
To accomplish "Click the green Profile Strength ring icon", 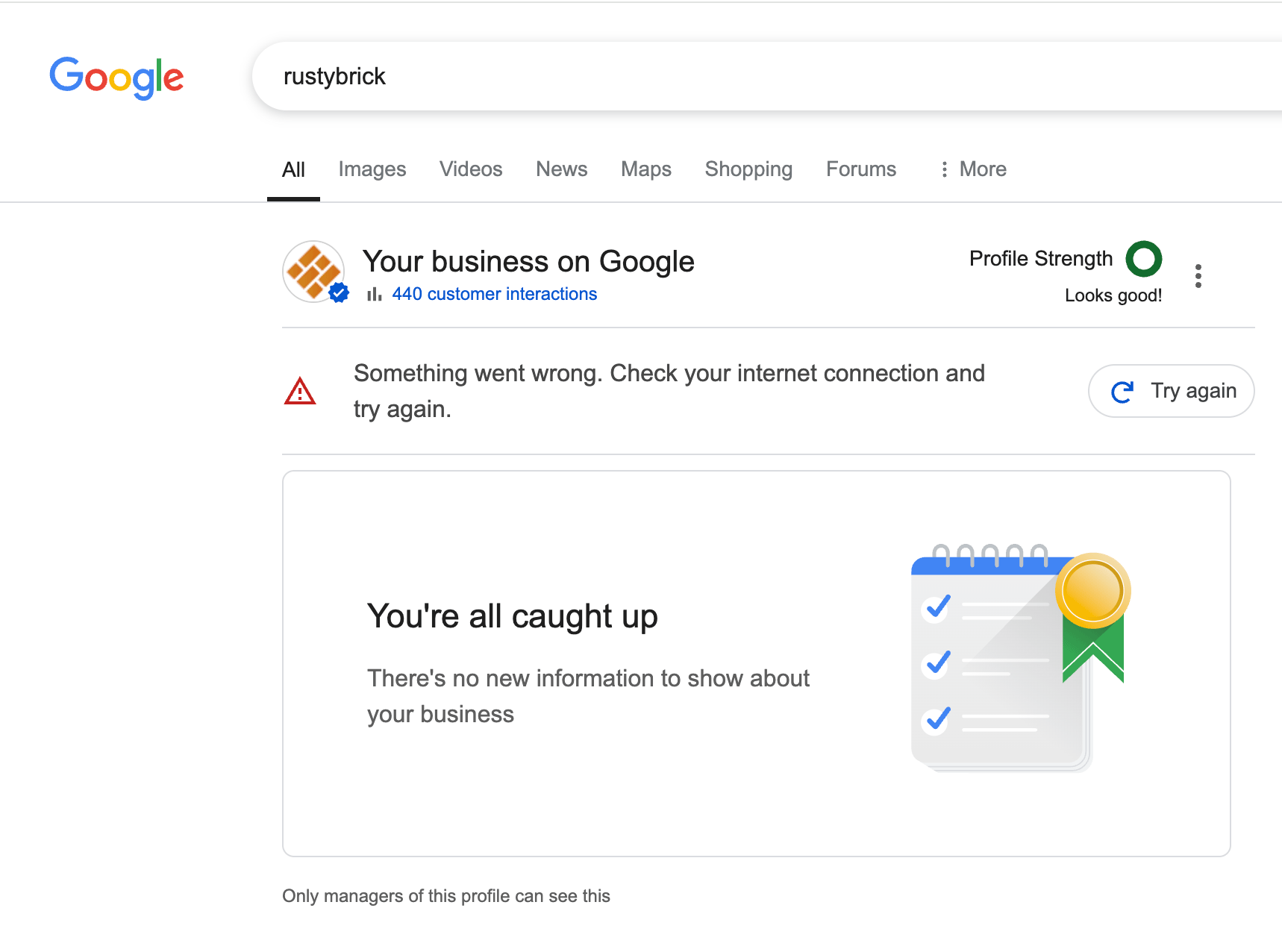I will (x=1144, y=259).
